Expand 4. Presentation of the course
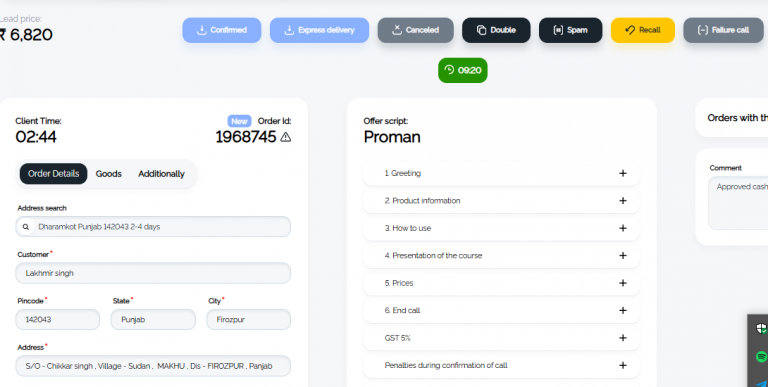This screenshot has width=768, height=387. tap(502, 256)
